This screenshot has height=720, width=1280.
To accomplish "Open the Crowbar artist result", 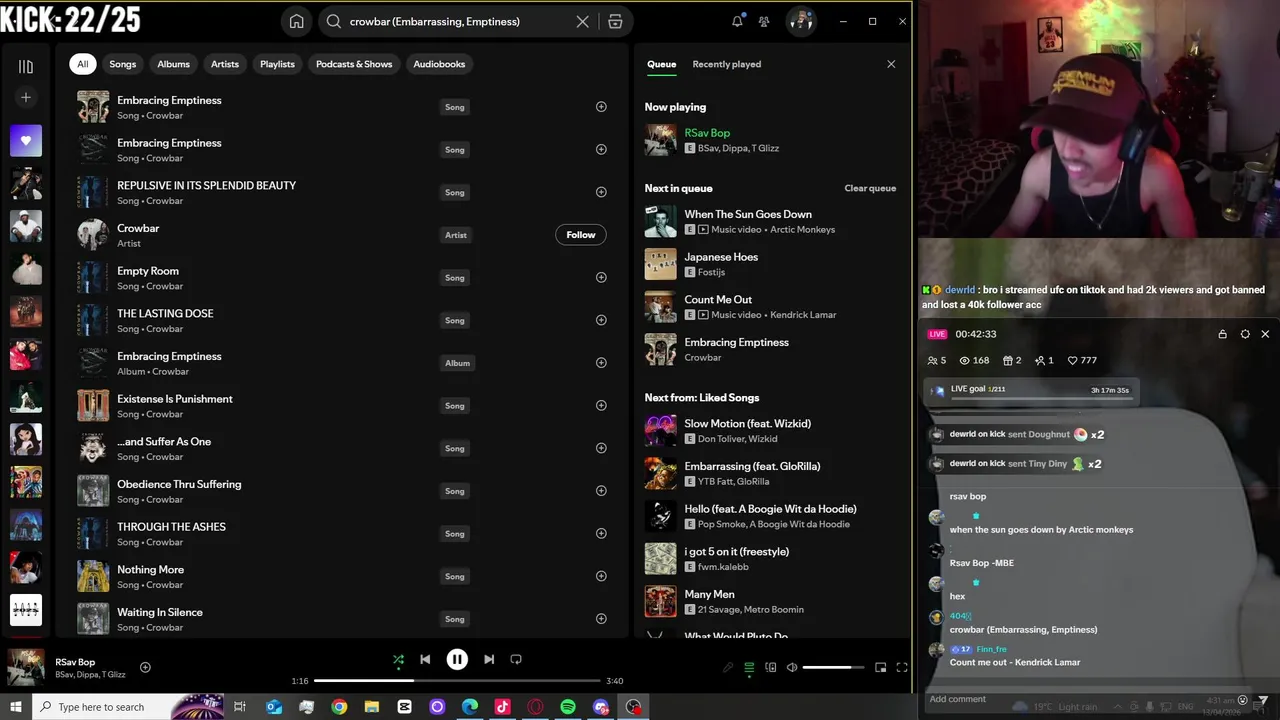I will (x=342, y=235).
